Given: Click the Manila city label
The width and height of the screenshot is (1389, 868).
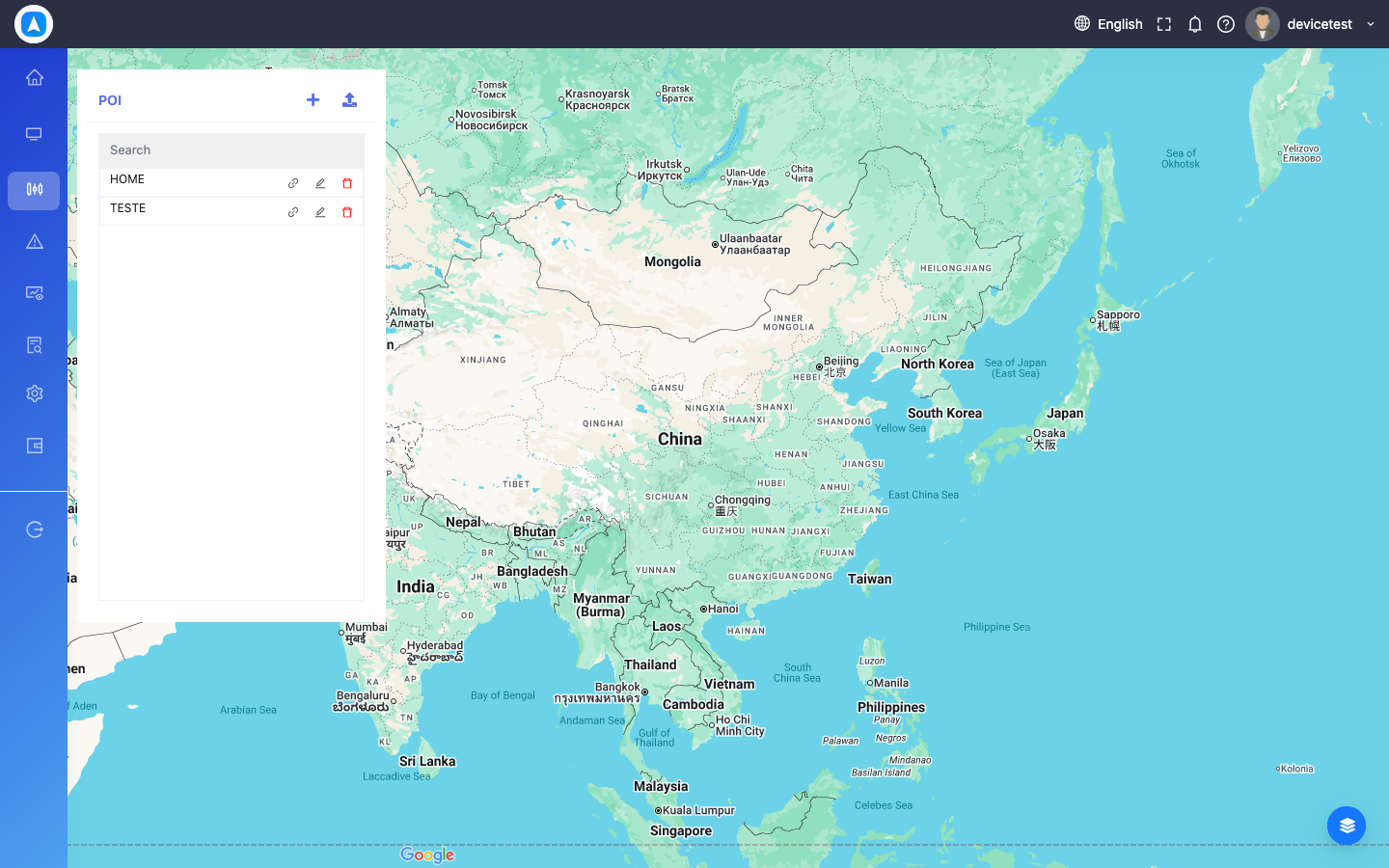Looking at the screenshot, I should point(891,683).
